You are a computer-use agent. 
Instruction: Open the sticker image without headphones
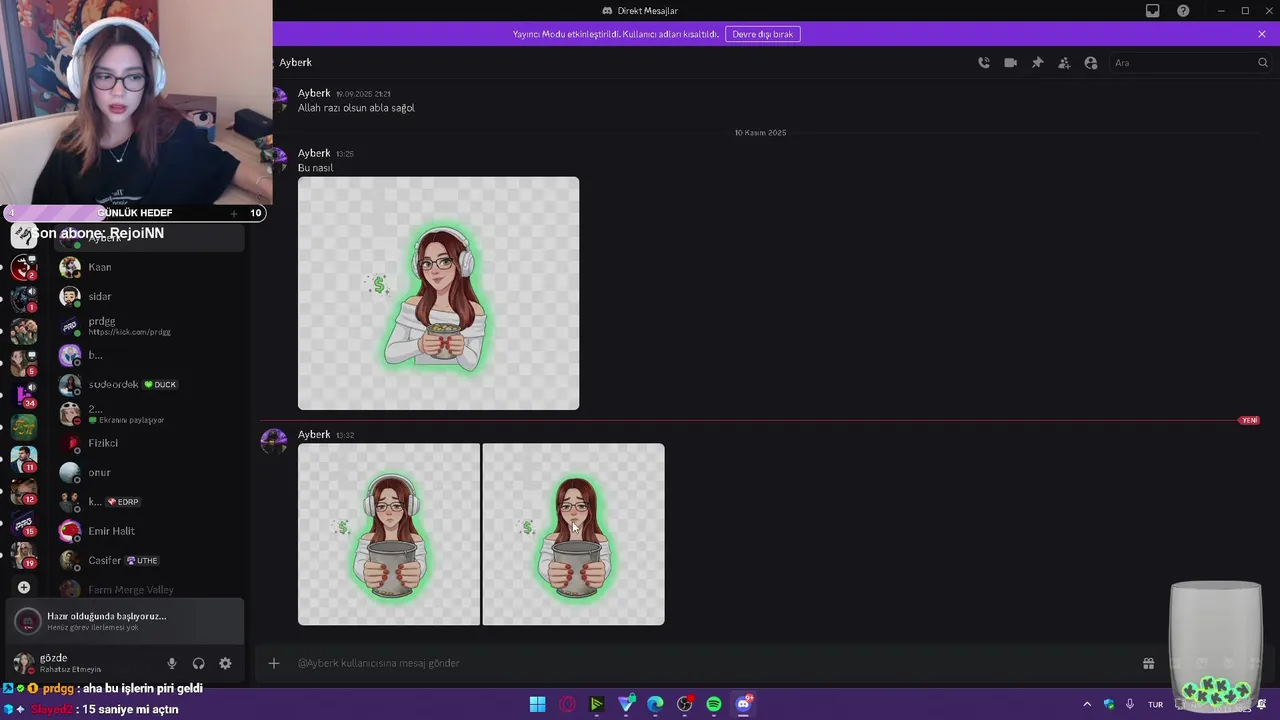pyautogui.click(x=573, y=534)
